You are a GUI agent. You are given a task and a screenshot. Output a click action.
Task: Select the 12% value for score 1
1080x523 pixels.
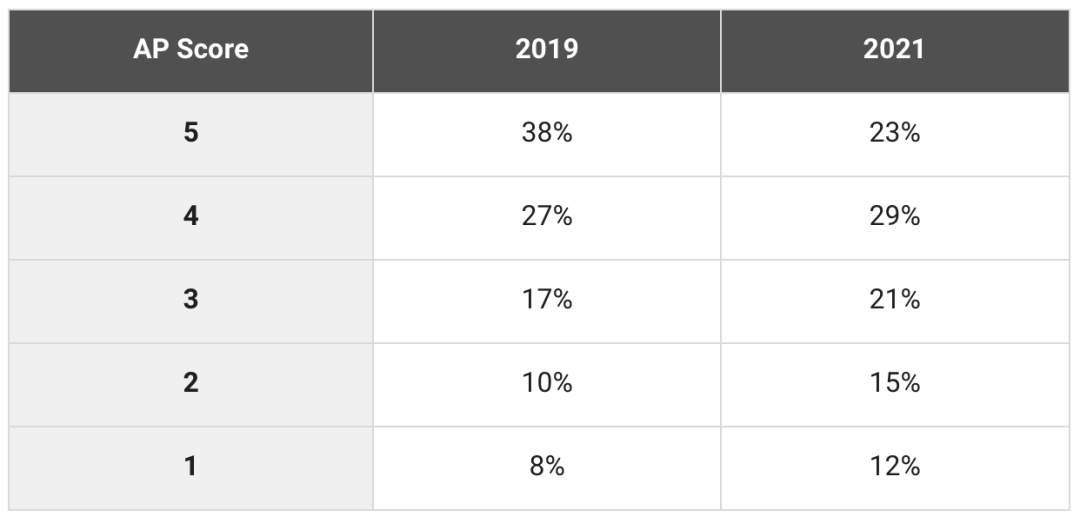(x=894, y=467)
